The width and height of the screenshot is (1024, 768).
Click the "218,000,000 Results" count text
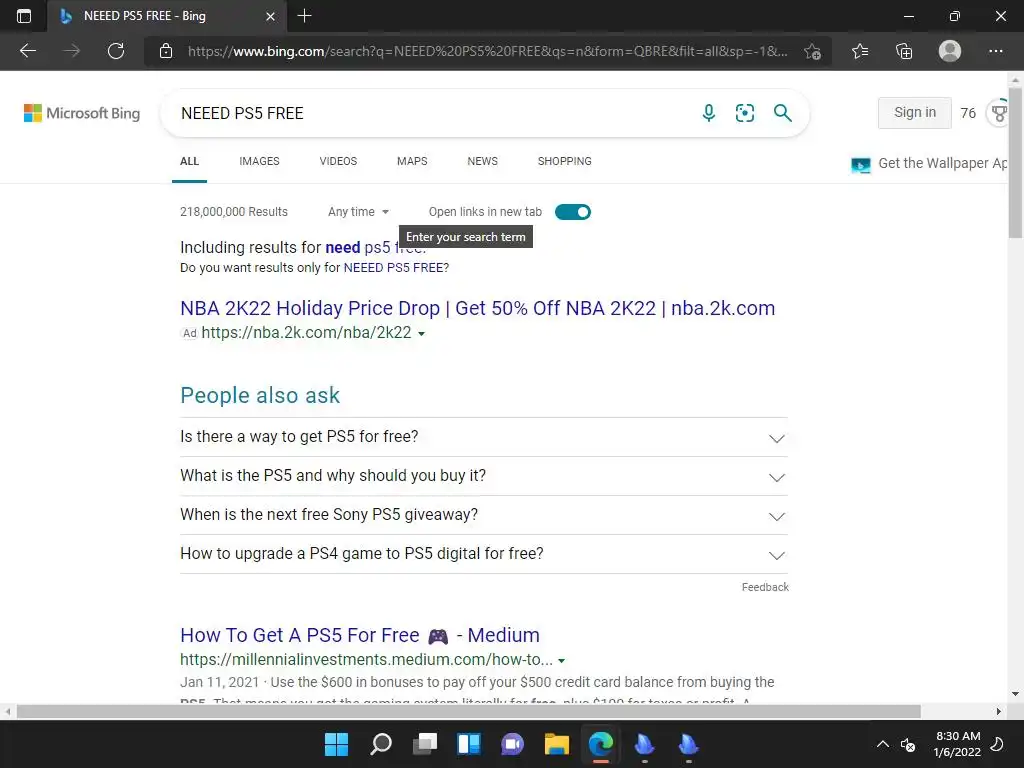(x=234, y=212)
